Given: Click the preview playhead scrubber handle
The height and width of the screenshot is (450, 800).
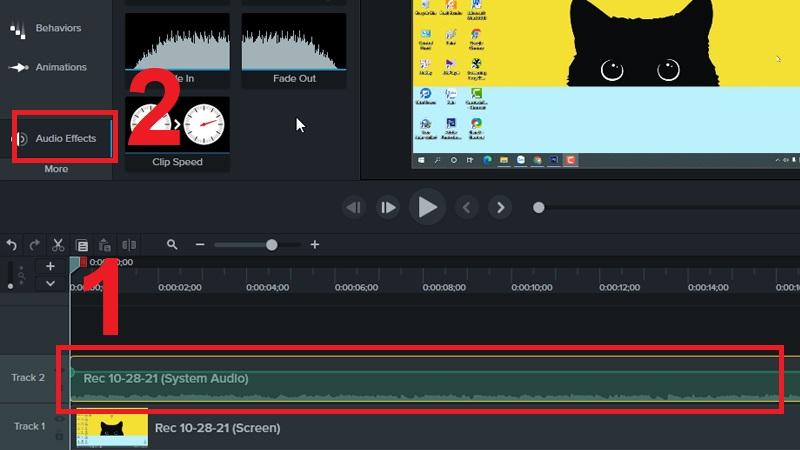Looking at the screenshot, I should pos(538,208).
